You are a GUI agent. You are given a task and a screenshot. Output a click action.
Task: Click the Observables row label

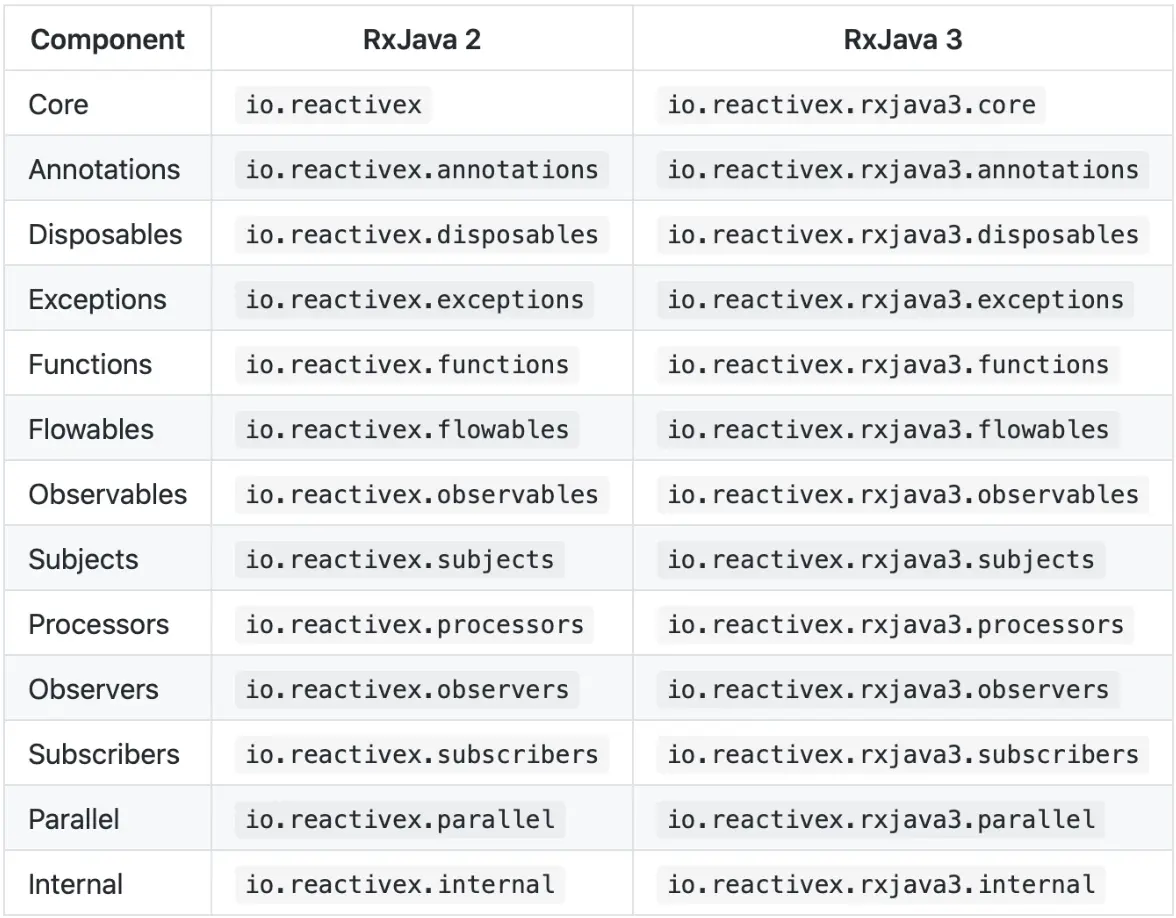tap(108, 495)
